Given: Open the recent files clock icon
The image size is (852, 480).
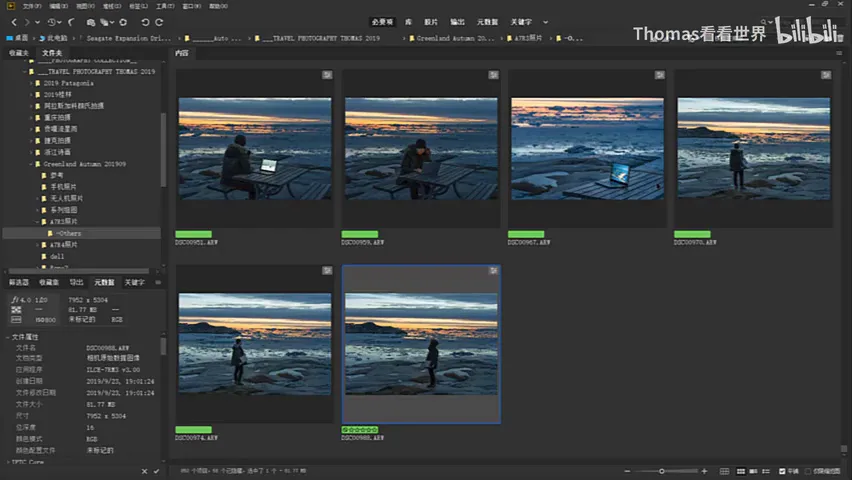Looking at the screenshot, I should 52,22.
